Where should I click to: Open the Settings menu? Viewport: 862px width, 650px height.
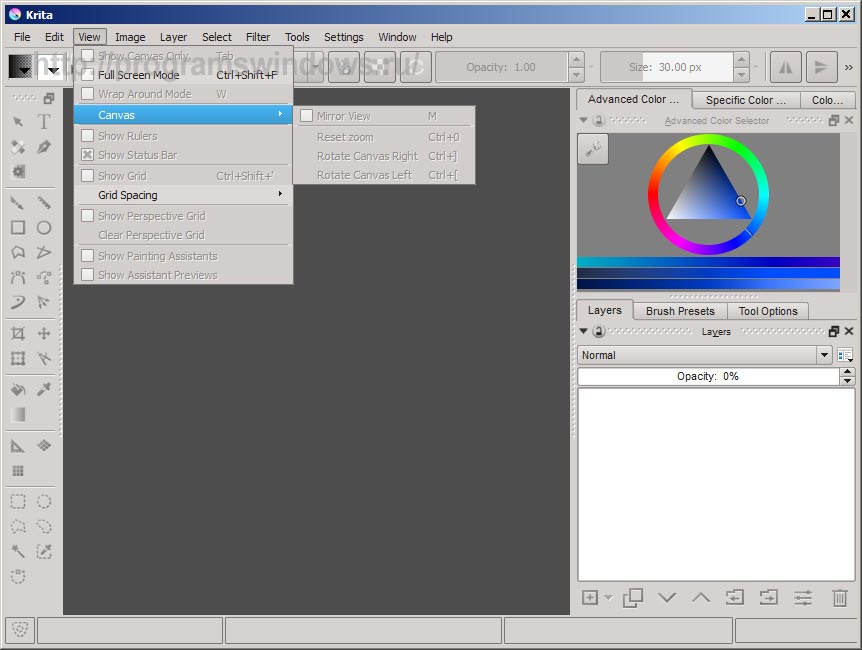click(x=344, y=37)
